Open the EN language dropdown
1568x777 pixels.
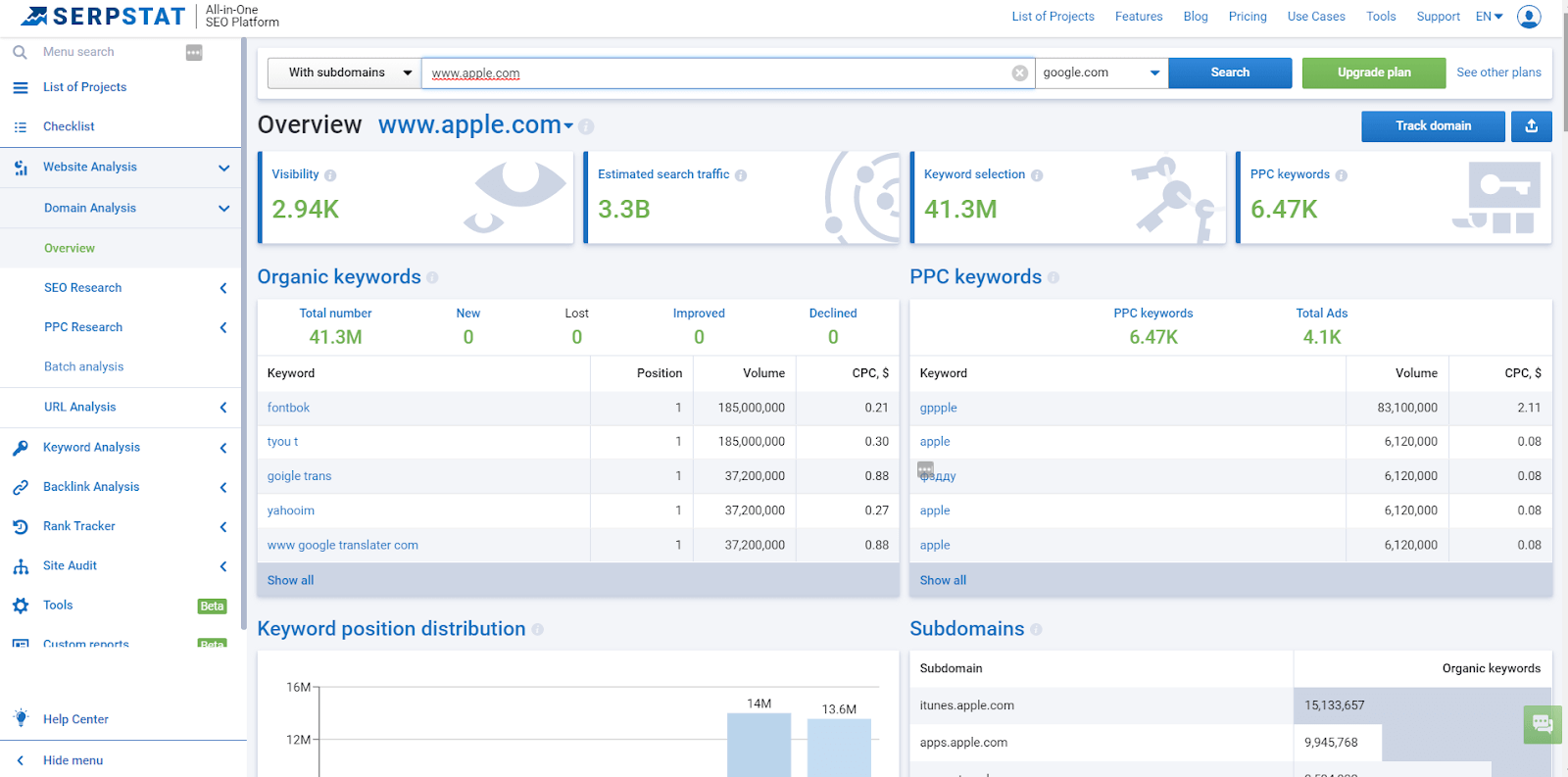click(x=1489, y=17)
